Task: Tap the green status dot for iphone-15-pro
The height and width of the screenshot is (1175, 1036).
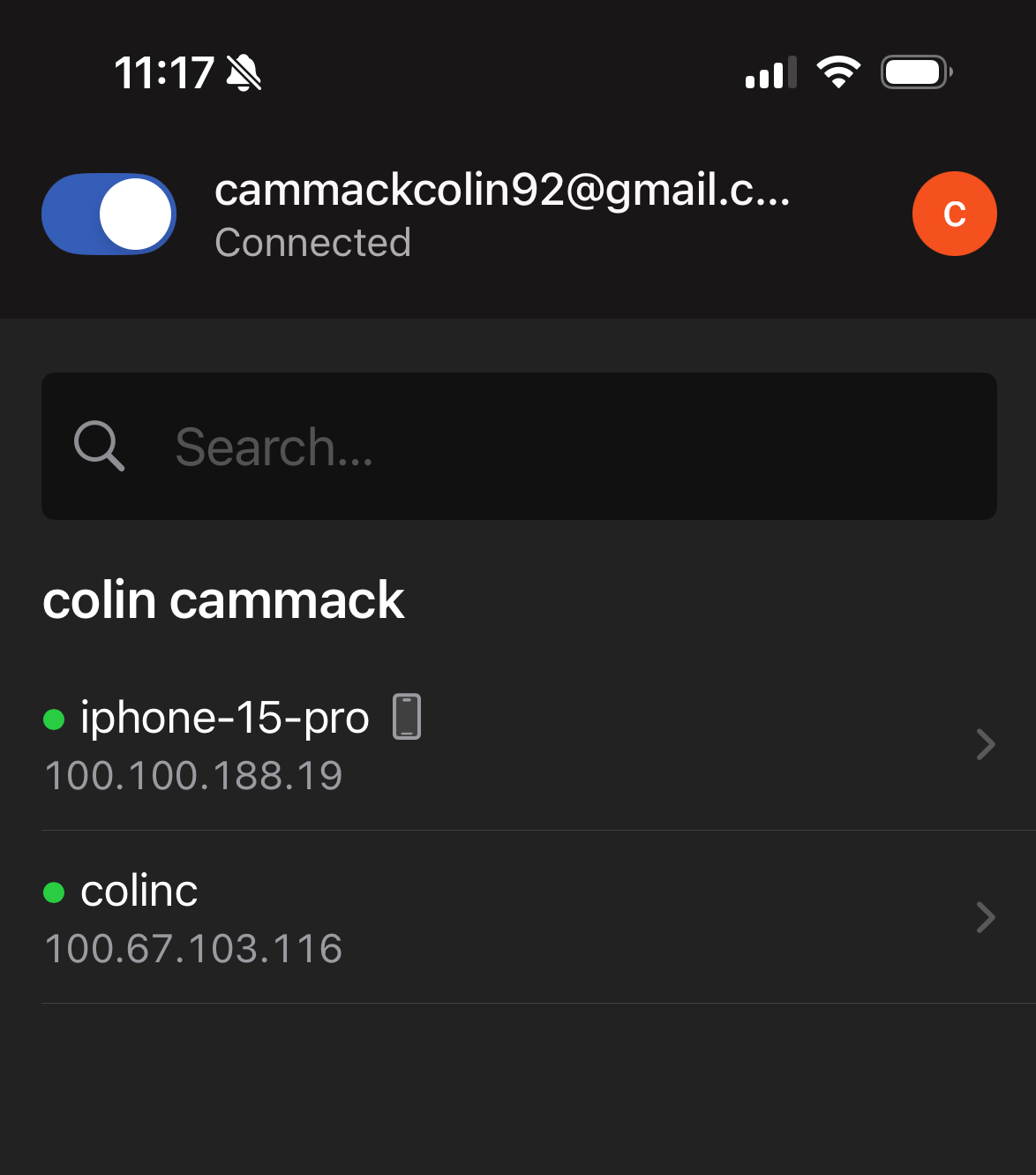Action: tap(54, 719)
